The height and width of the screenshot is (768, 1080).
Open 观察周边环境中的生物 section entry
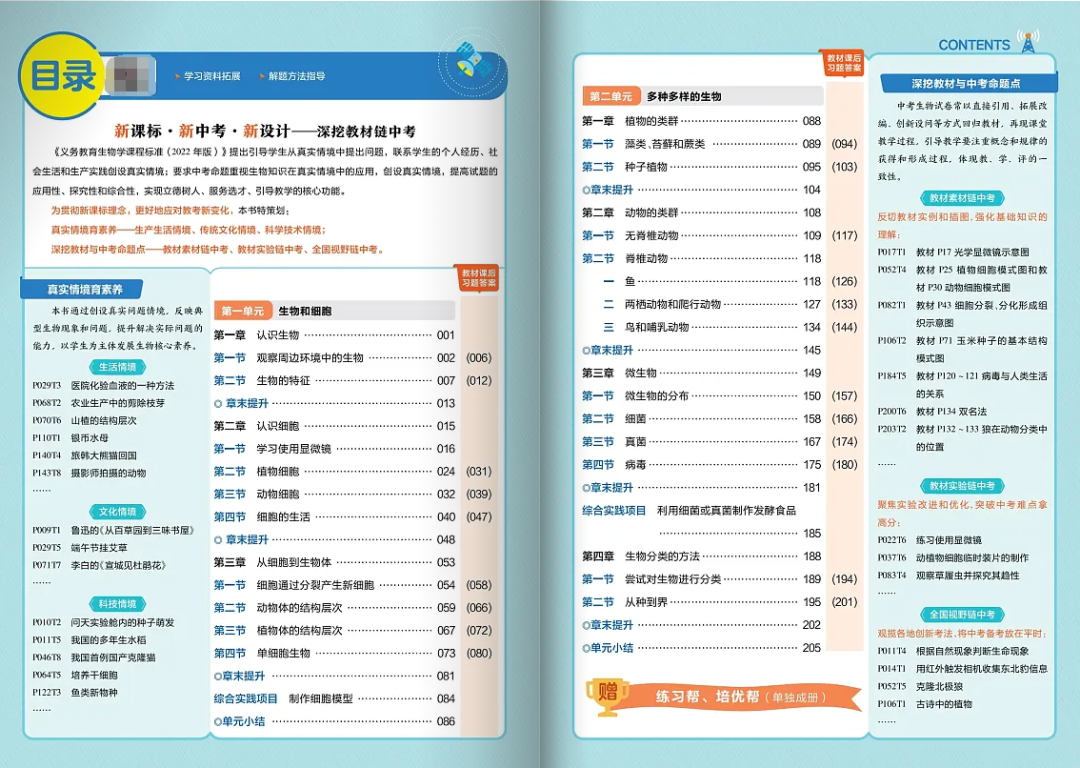coord(334,358)
